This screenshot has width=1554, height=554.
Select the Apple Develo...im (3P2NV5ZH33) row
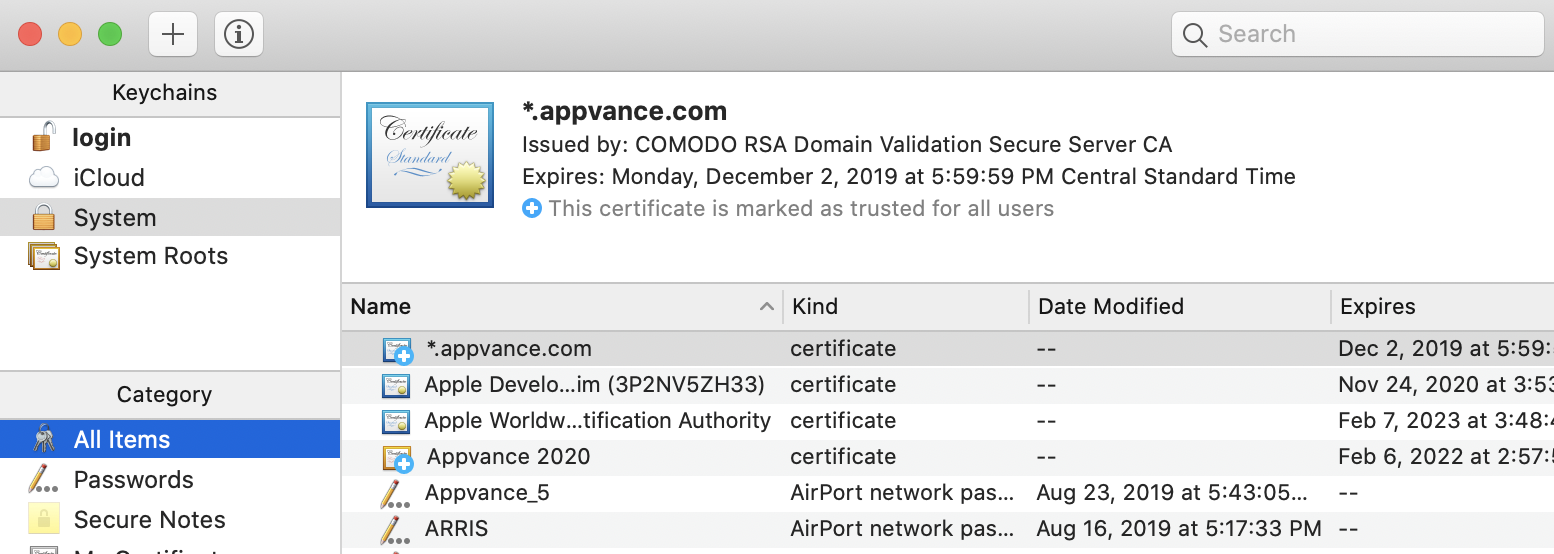(x=948, y=385)
